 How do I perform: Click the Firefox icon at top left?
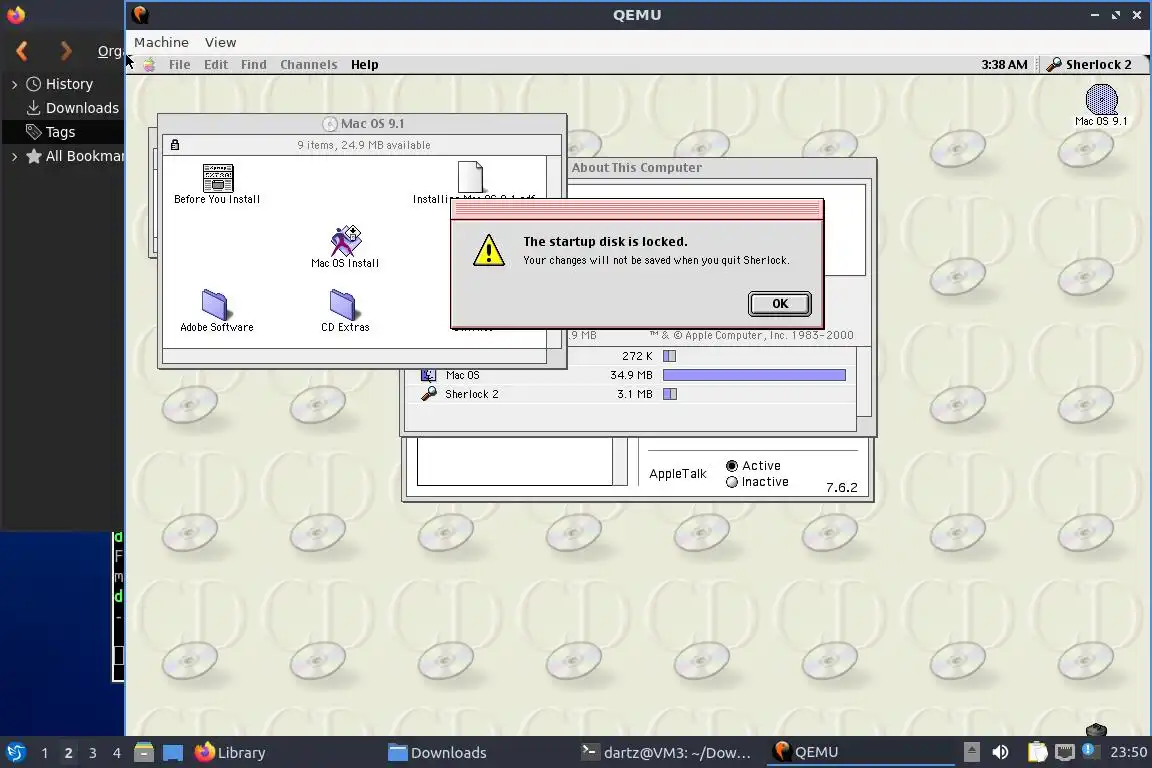(15, 15)
